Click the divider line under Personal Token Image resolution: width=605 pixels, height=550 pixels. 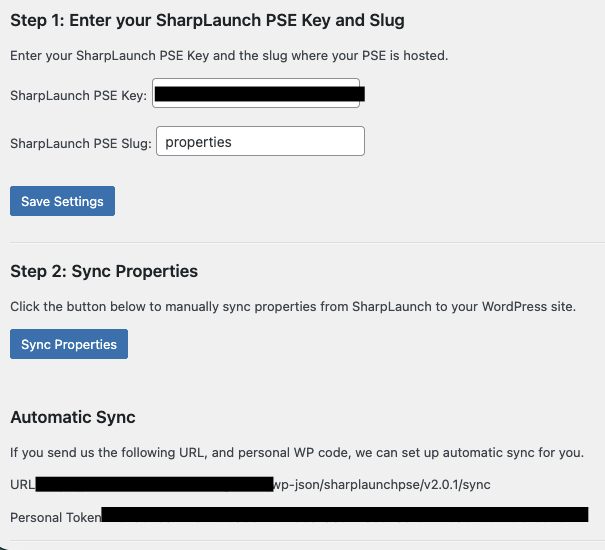pos(302,541)
